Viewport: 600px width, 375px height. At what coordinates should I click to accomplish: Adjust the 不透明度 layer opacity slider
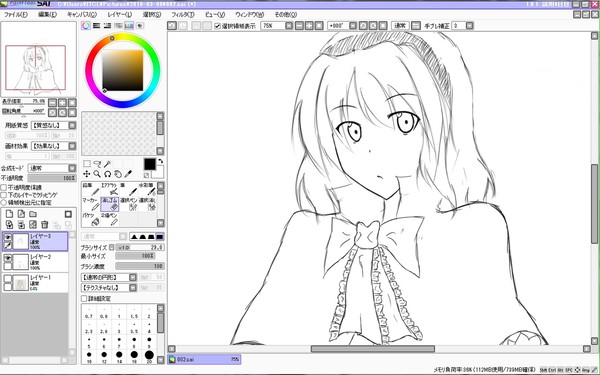52,178
